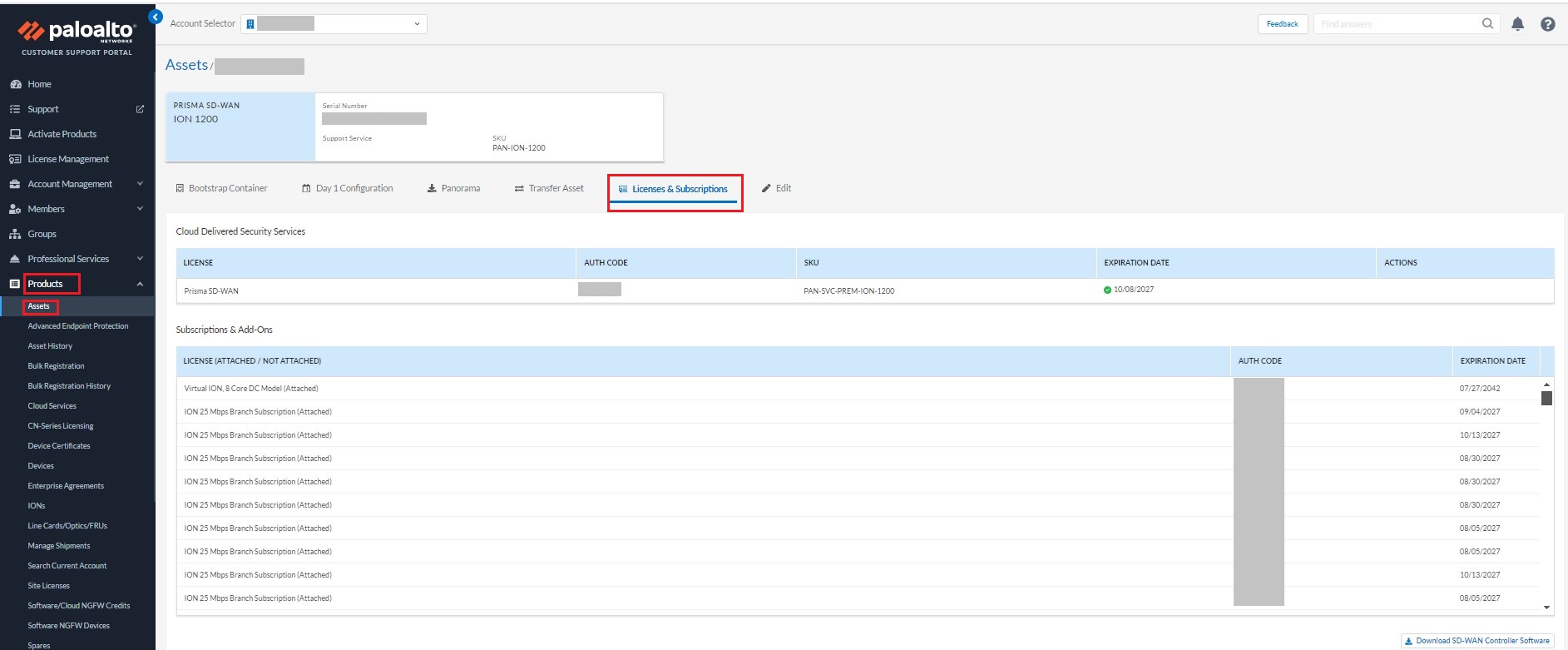Switch to Bootstrap Container tab
Image resolution: width=1568 pixels, height=650 pixels.
[221, 188]
